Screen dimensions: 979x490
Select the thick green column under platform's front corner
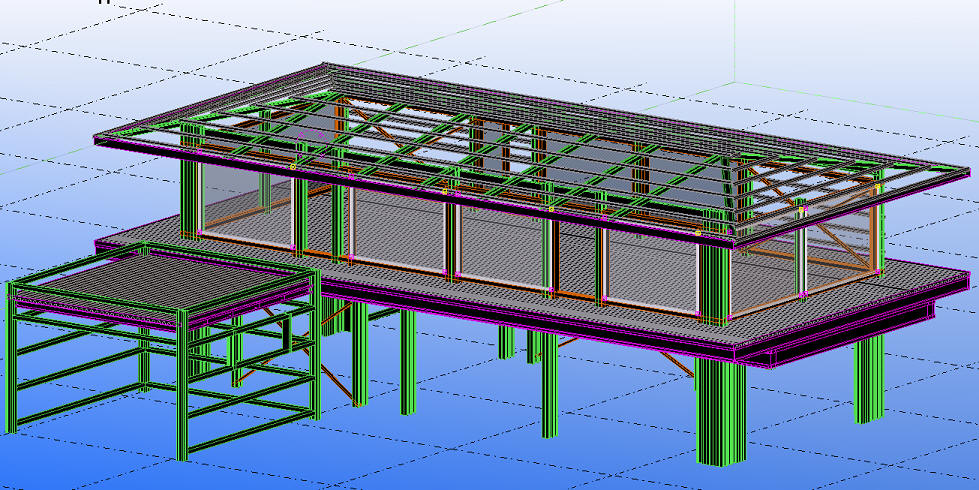pyautogui.click(x=721, y=412)
